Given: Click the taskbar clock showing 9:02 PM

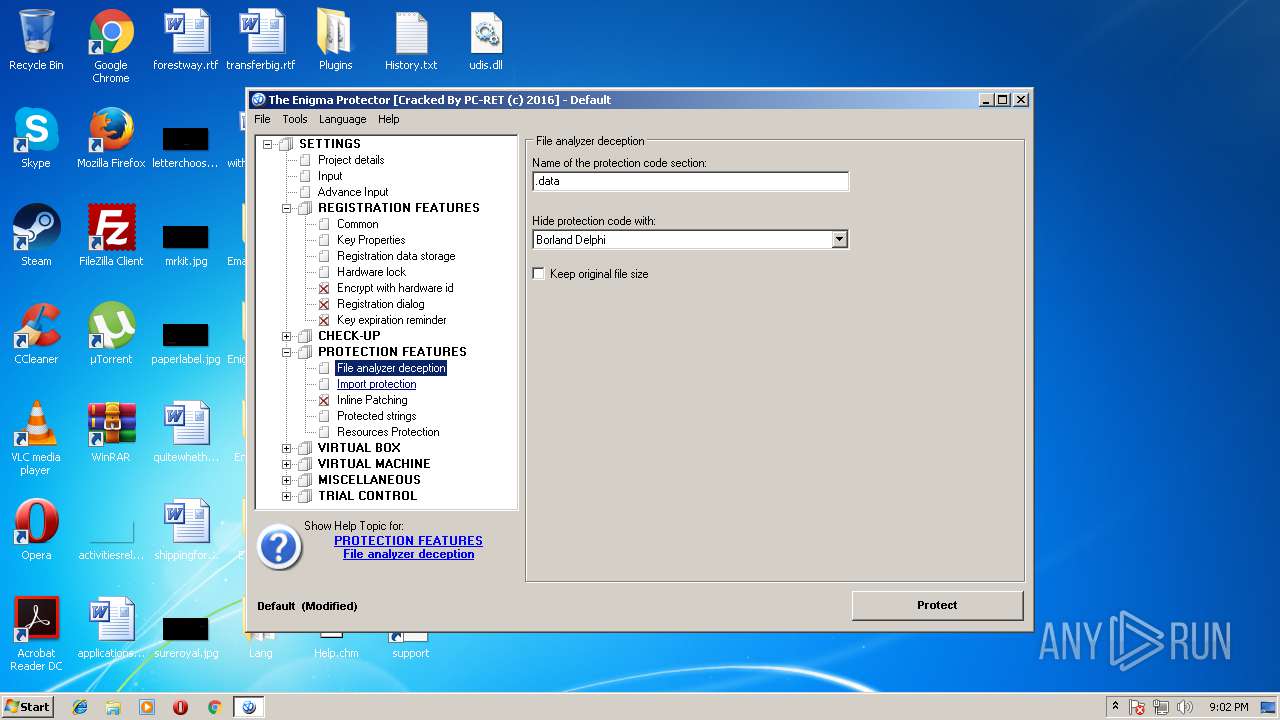Looking at the screenshot, I should pyautogui.click(x=1228, y=707).
